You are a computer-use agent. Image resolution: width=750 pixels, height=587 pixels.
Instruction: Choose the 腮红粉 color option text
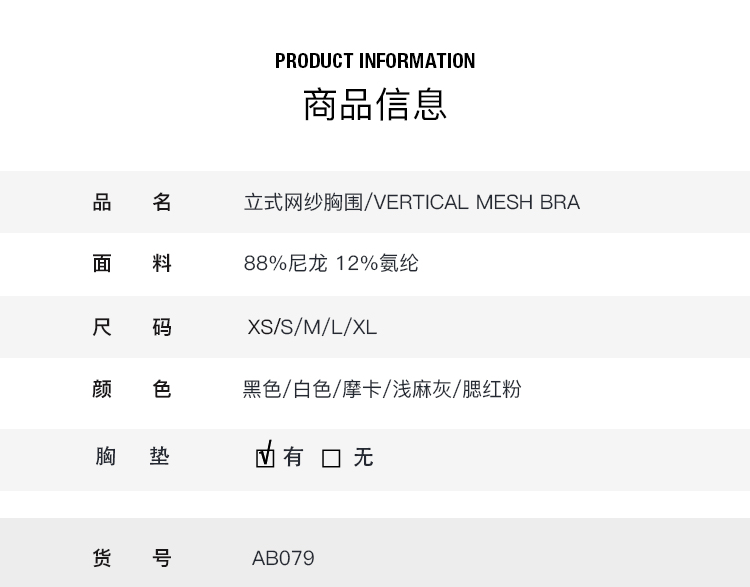(492, 389)
